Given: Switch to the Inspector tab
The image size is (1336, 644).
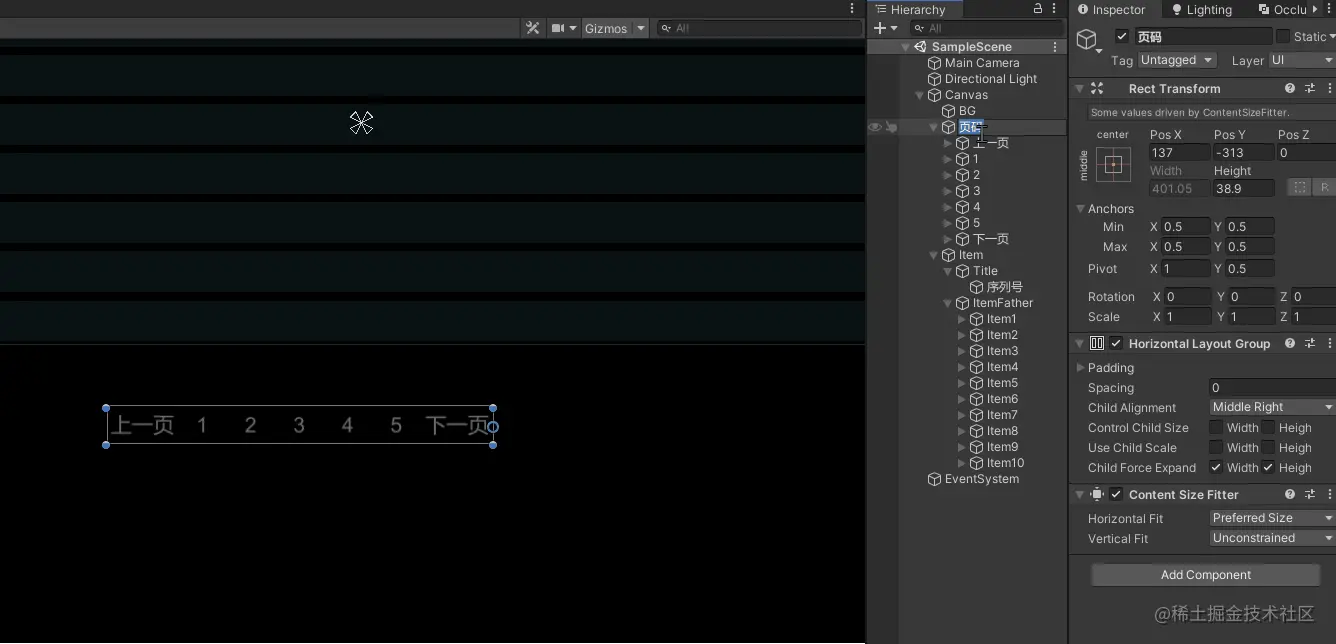Looking at the screenshot, I should (1111, 9).
